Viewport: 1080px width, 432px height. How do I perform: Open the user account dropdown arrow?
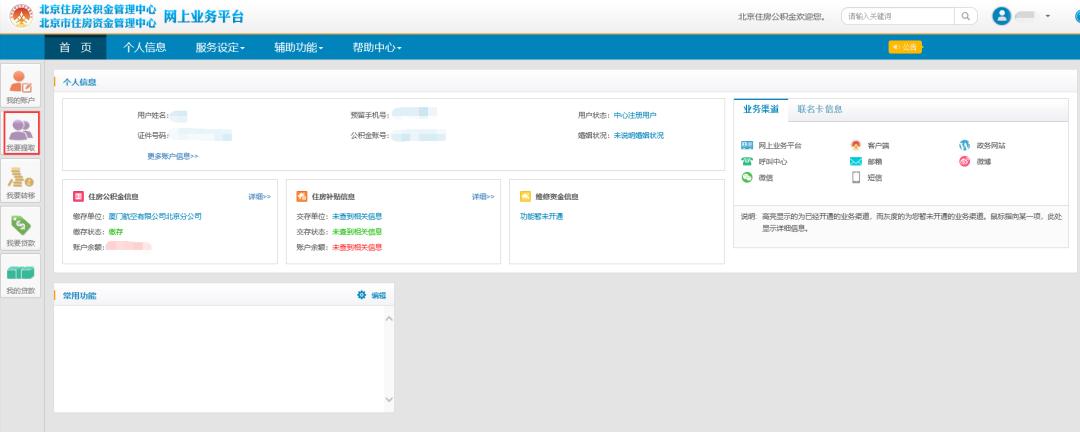pos(1048,16)
